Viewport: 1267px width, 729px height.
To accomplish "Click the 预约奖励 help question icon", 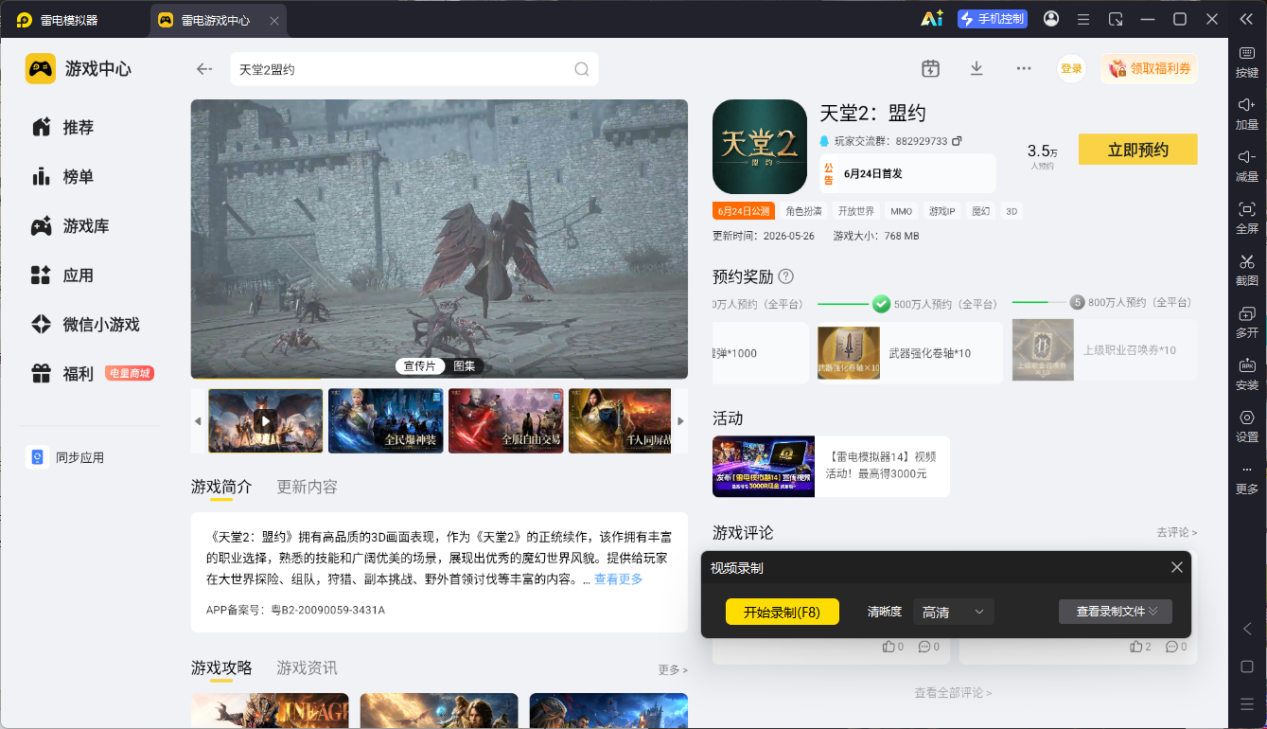I will 786,276.
